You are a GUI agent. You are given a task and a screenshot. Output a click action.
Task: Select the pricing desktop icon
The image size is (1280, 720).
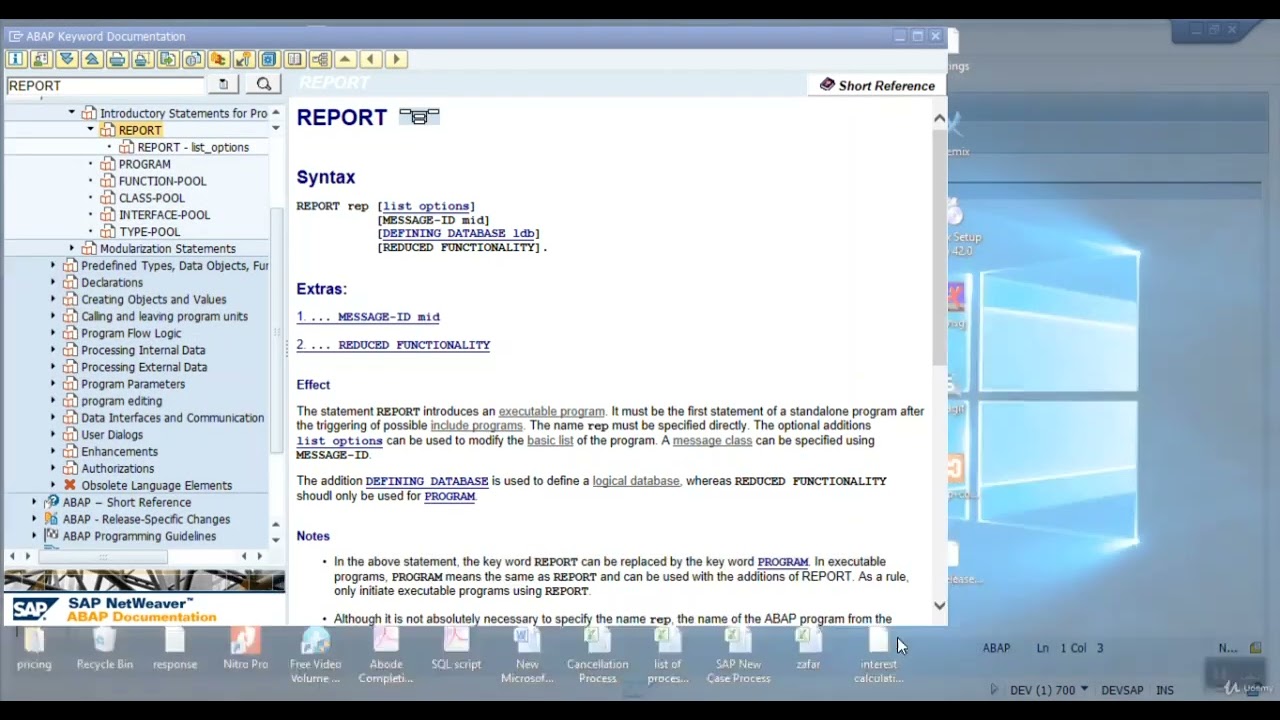[x=34, y=647]
